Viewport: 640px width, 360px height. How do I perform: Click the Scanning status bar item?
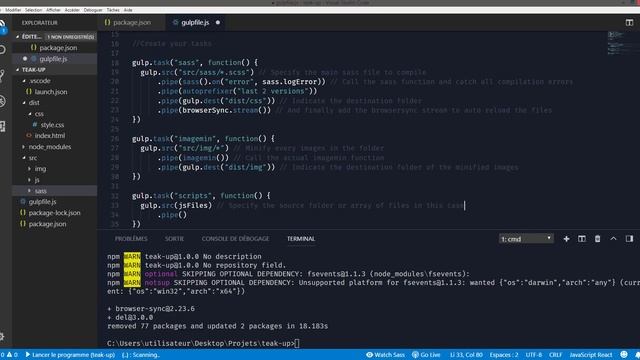tap(141, 355)
